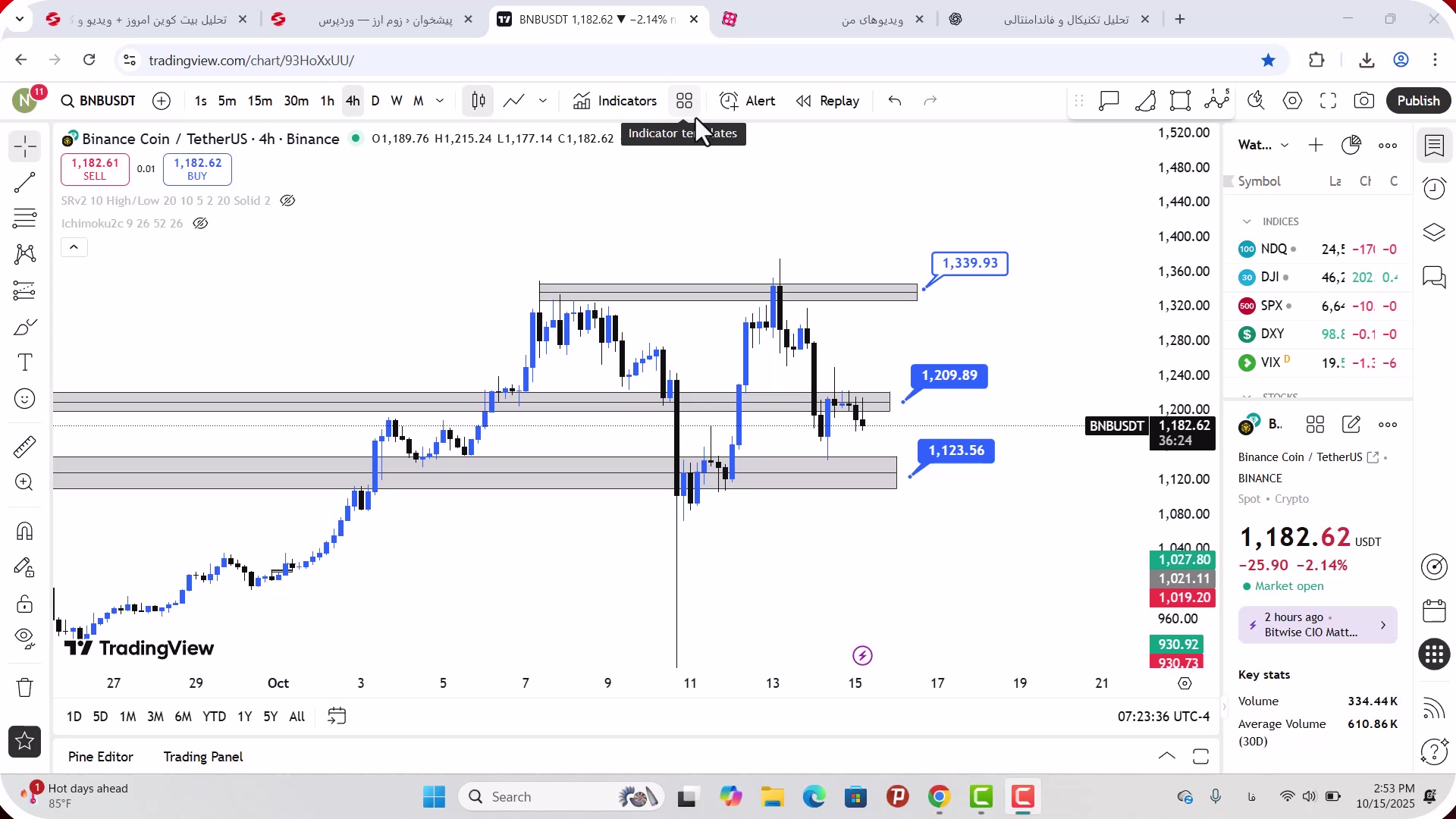This screenshot has width=1456, height=819.
Task: Click the SELL 1,182.61 button
Action: pos(95,169)
